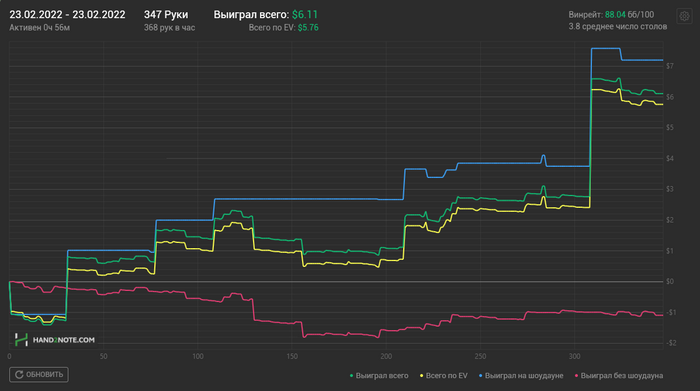Toggle the Выиграл без шоудауна legend entry
700x391 pixels.
pos(619,376)
